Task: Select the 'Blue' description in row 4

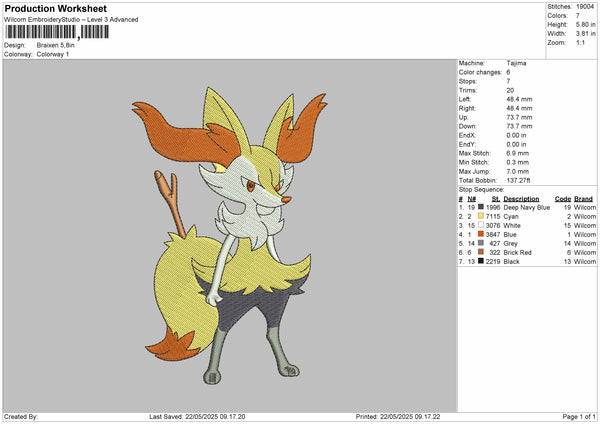Action: 510,235
